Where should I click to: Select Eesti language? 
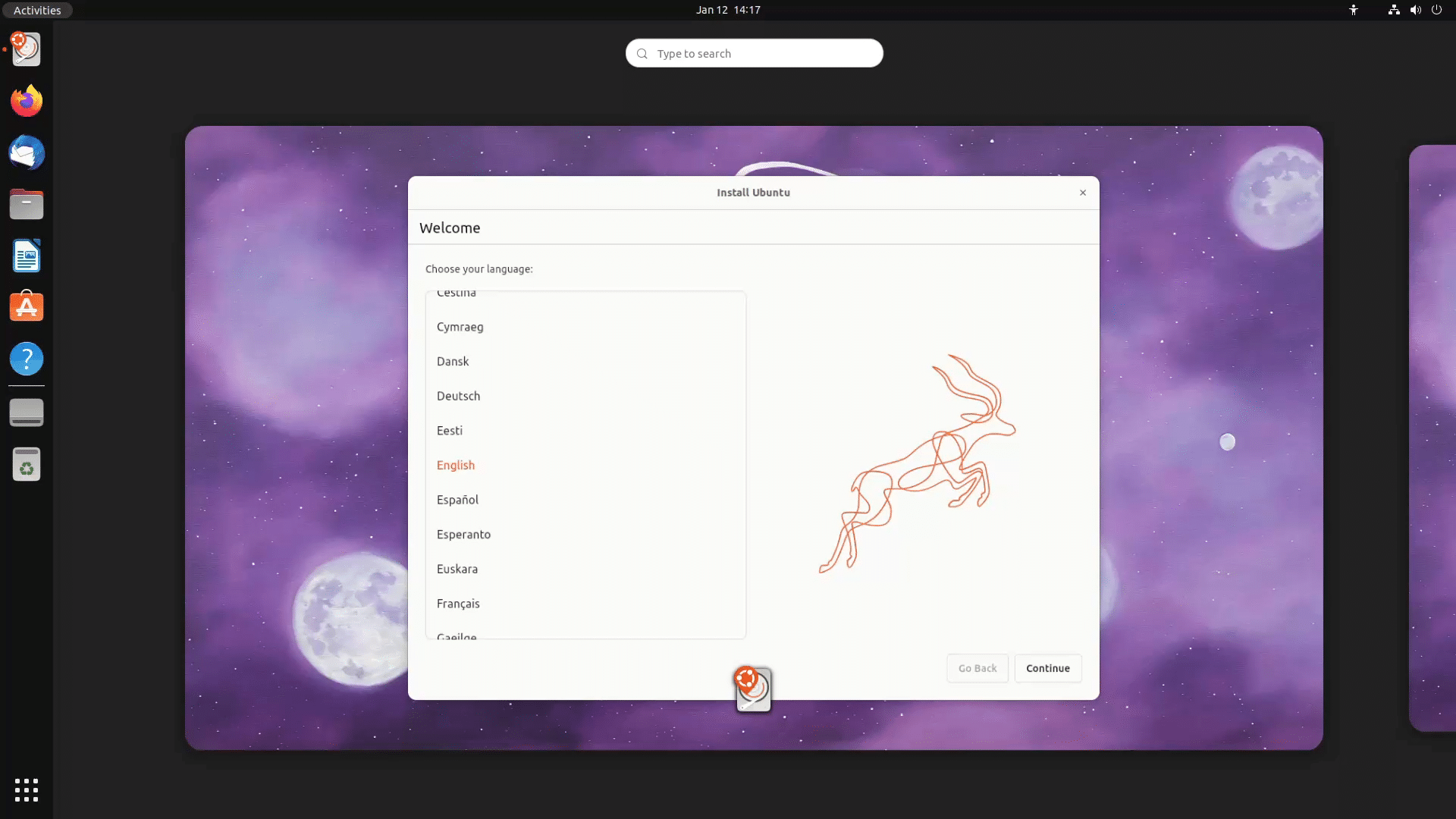pos(585,431)
